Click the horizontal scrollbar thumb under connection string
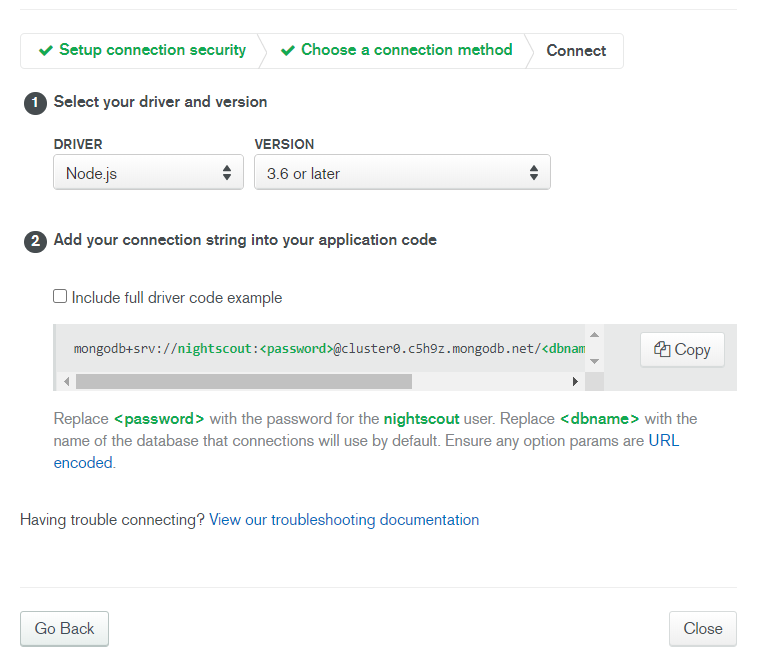The height and width of the screenshot is (665, 759). point(244,381)
